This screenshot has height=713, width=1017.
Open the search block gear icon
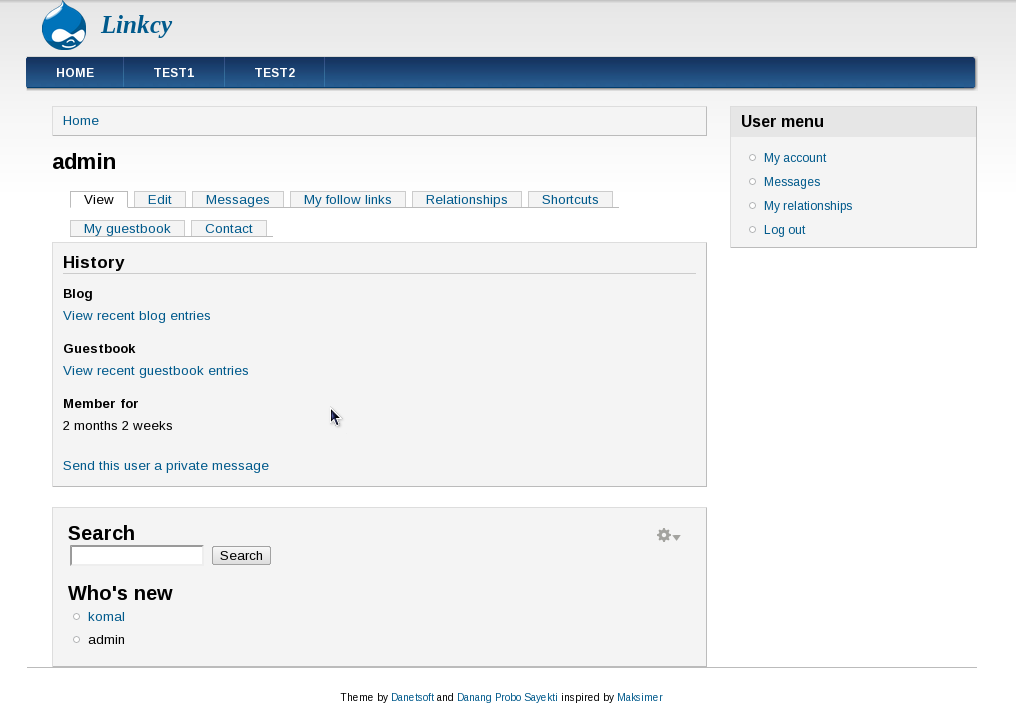click(664, 535)
